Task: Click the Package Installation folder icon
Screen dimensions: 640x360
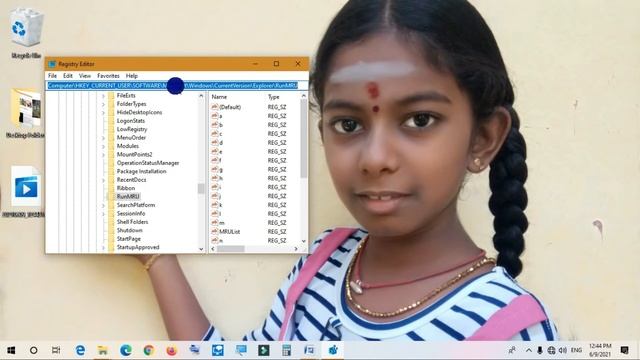Action: click(111, 171)
